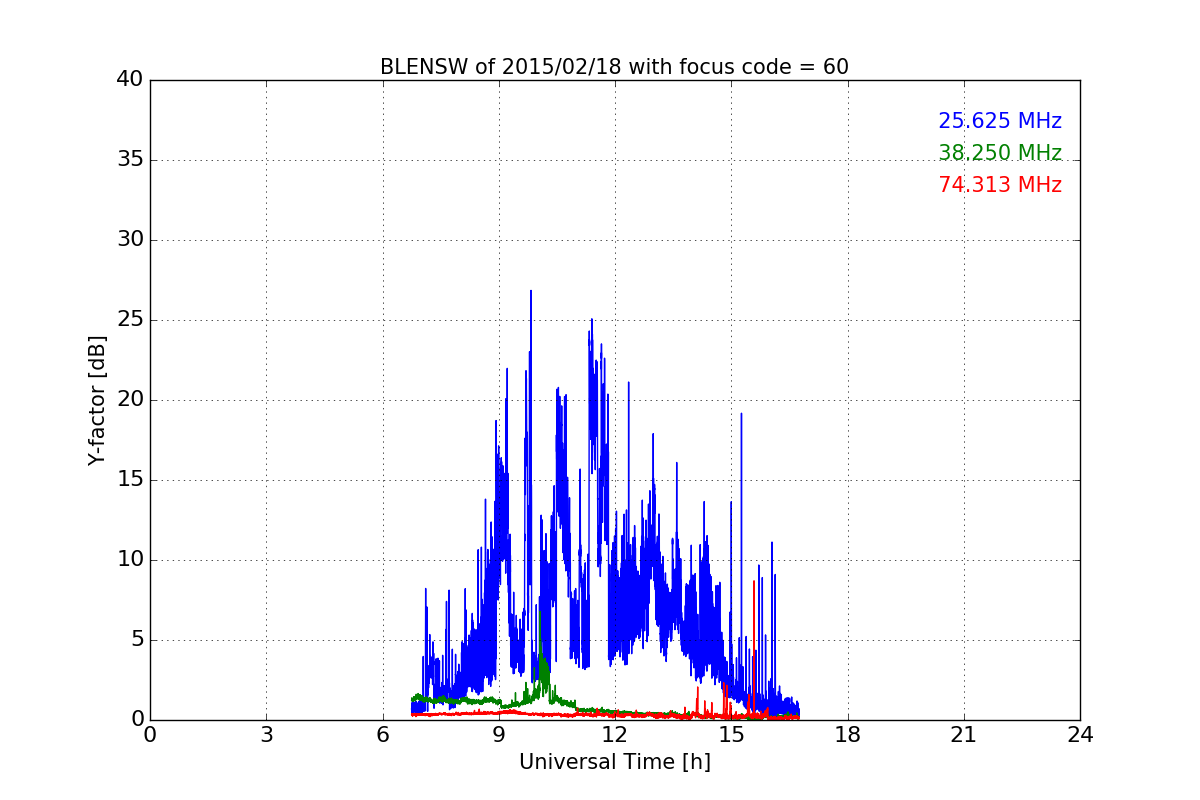
Task: Select the 38.250 MHz legend label
Action: pyautogui.click(x=1000, y=153)
